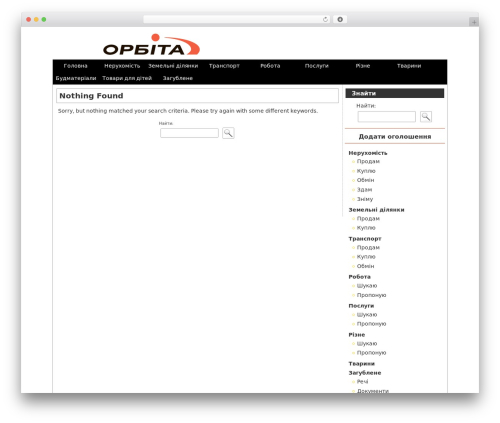Screen dimensions: 500x423
Task: Open Продам under sidebar Земельні ділянки
Action: [368, 219]
